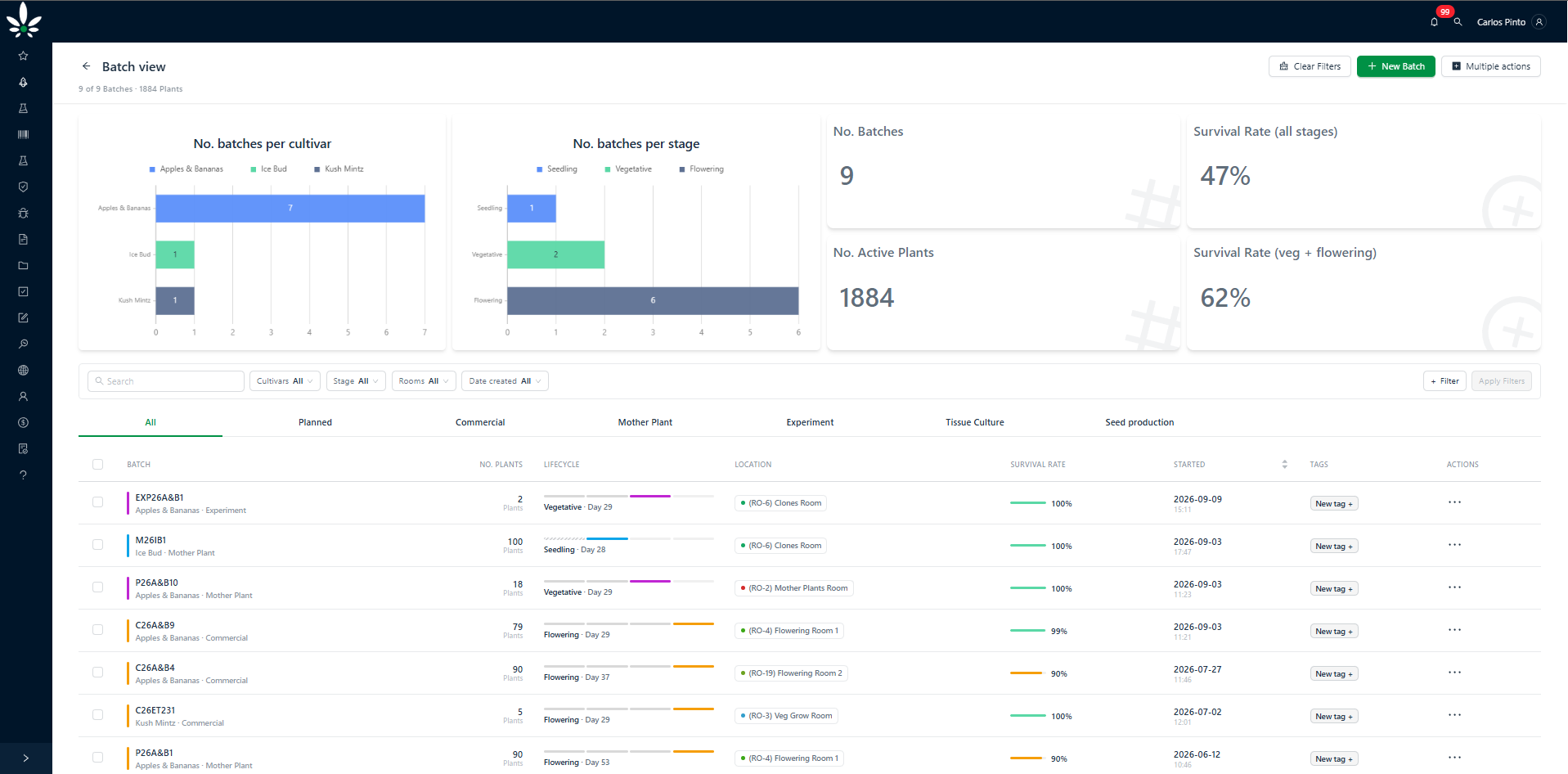Viewport: 1568px width, 774px height.
Task: Open the globe sidebar icon
Action: click(x=23, y=370)
